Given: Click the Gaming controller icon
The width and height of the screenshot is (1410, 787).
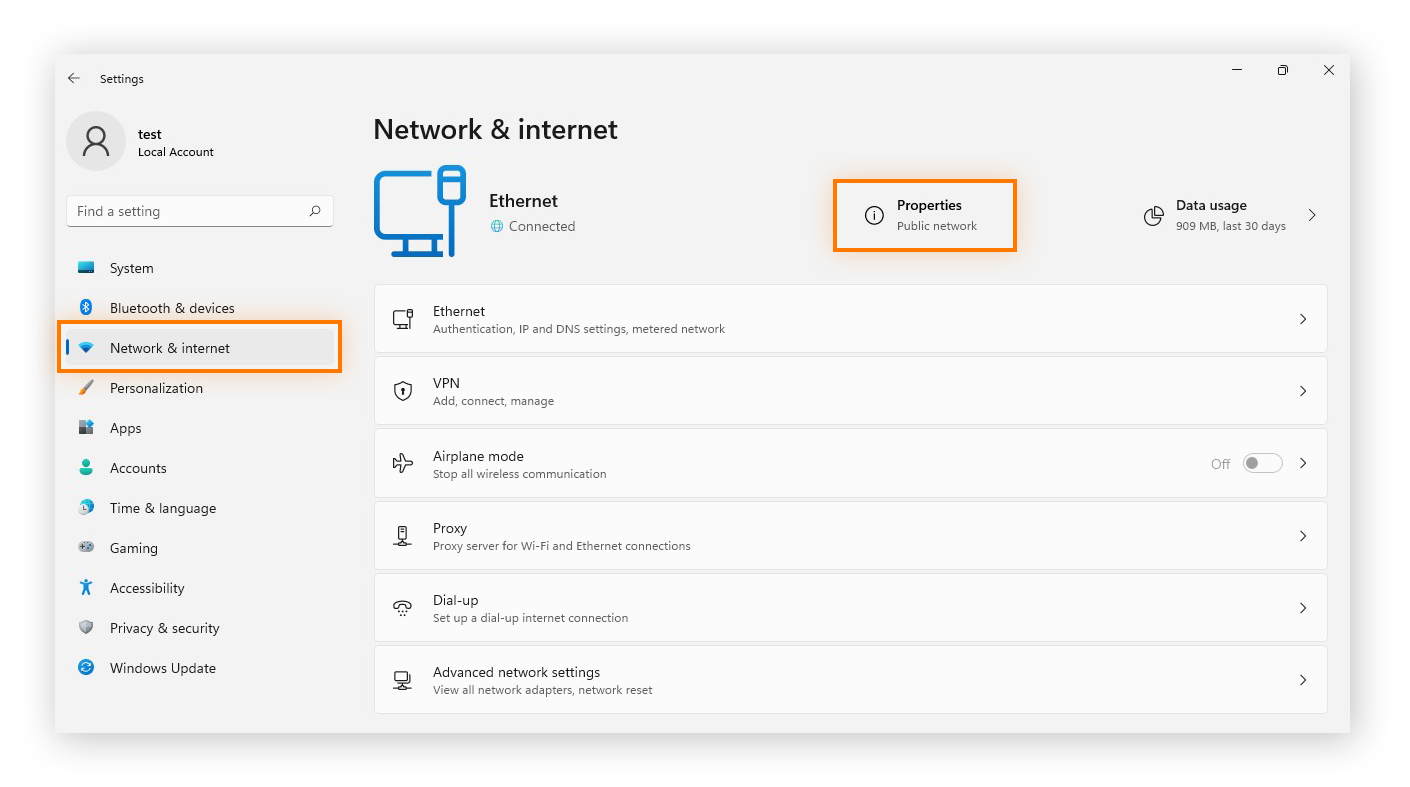Looking at the screenshot, I should point(86,548).
